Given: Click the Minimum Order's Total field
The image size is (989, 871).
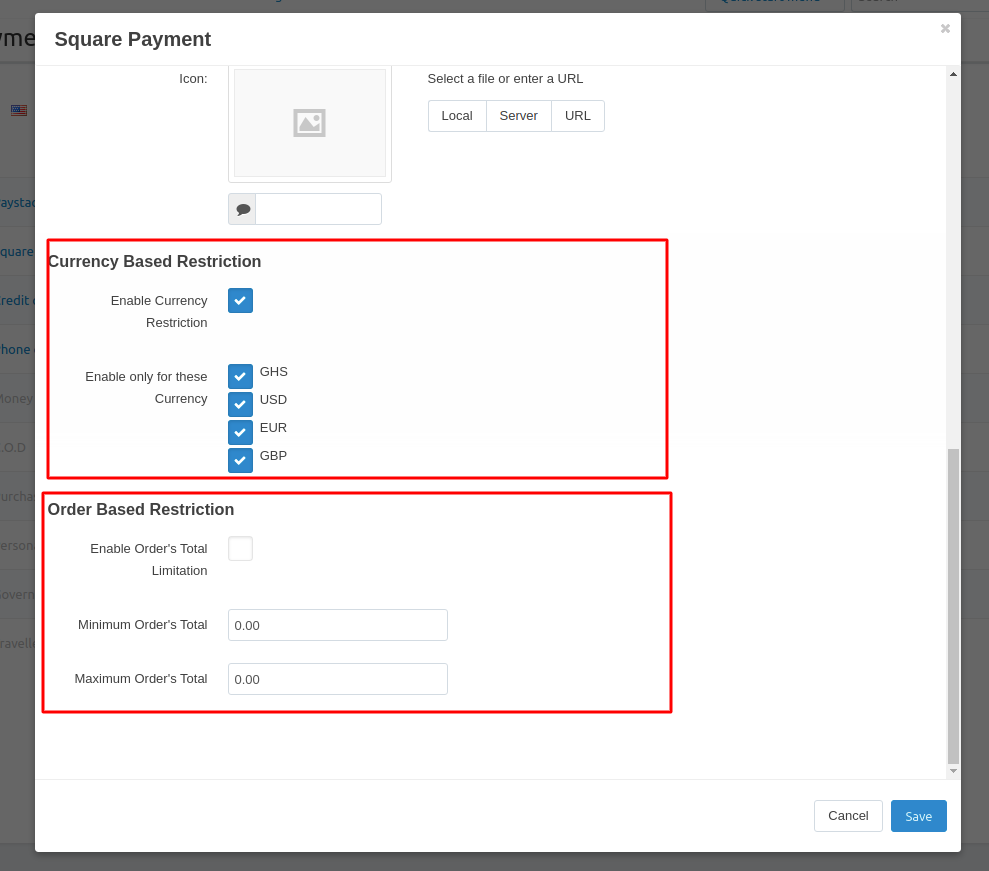Looking at the screenshot, I should 337,625.
